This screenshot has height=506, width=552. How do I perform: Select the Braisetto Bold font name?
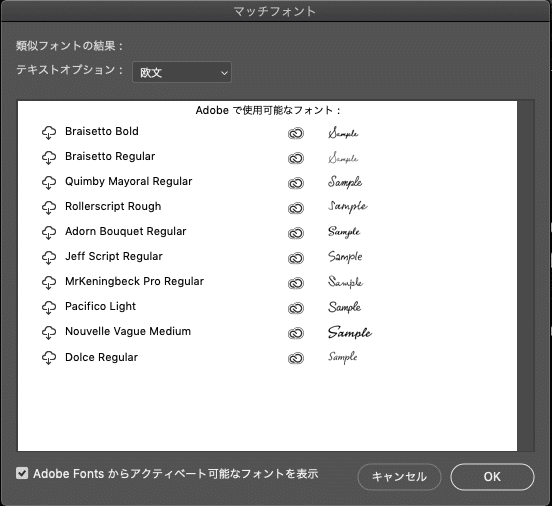point(102,131)
